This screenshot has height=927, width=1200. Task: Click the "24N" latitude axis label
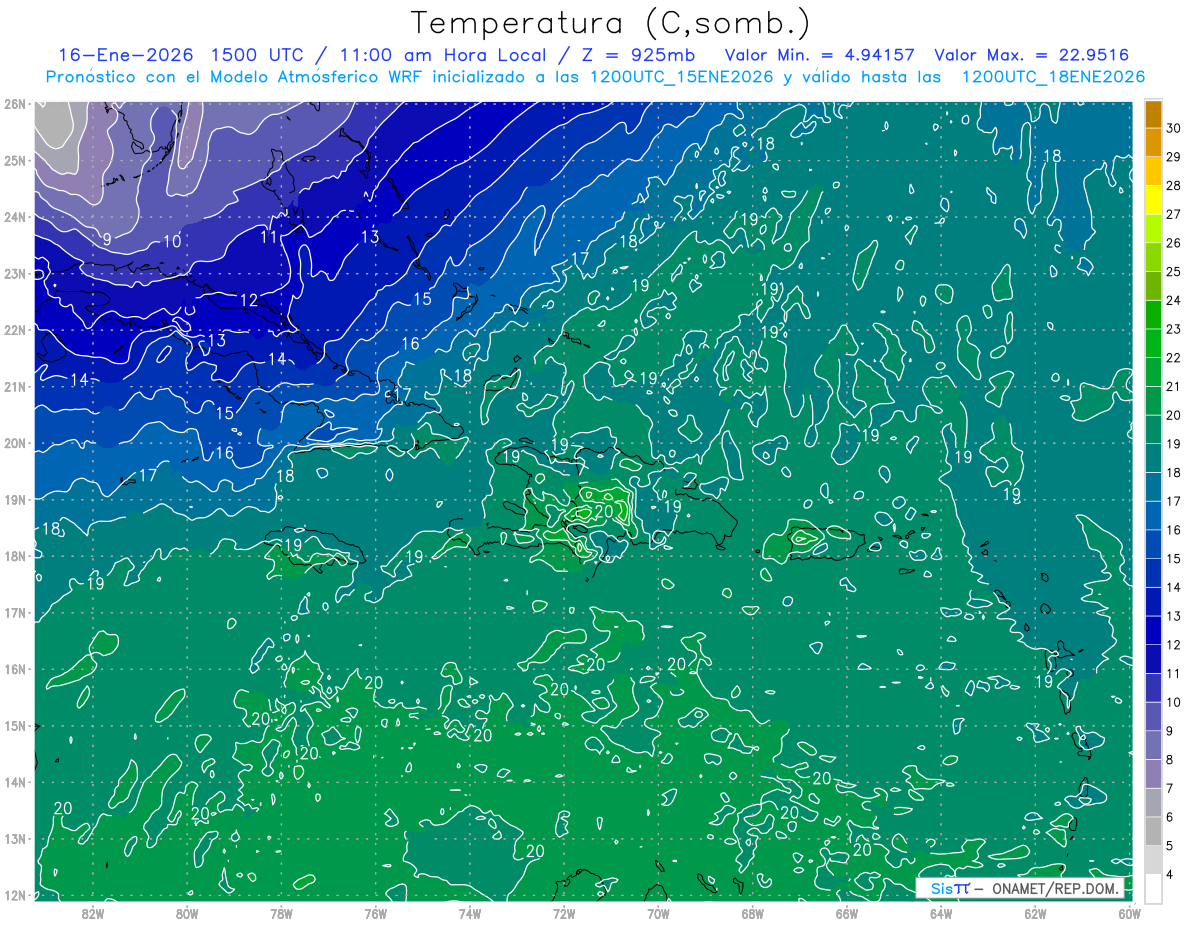pos(15,216)
